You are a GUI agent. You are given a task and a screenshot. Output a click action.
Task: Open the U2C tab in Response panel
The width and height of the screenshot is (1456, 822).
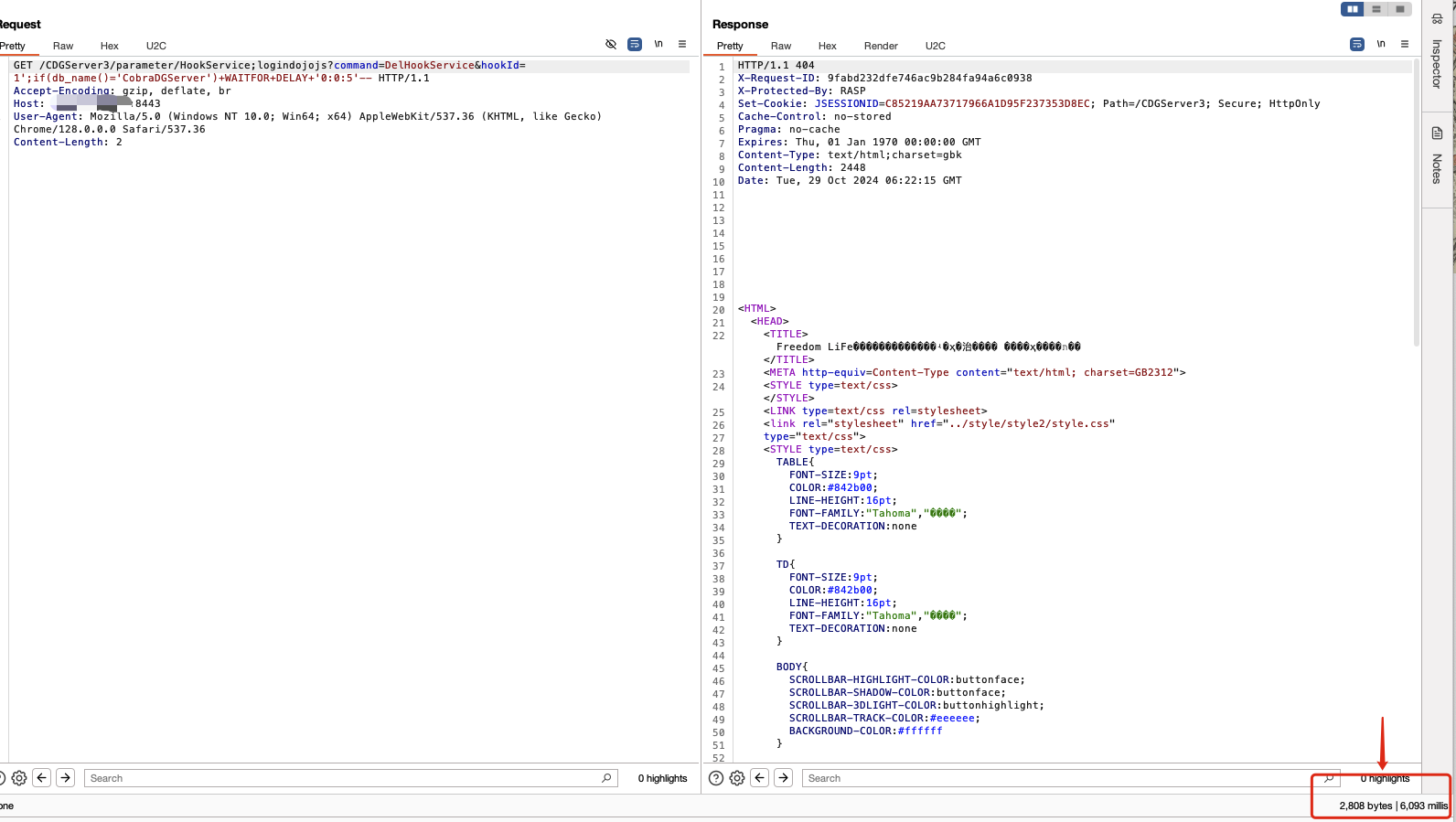tap(936, 46)
